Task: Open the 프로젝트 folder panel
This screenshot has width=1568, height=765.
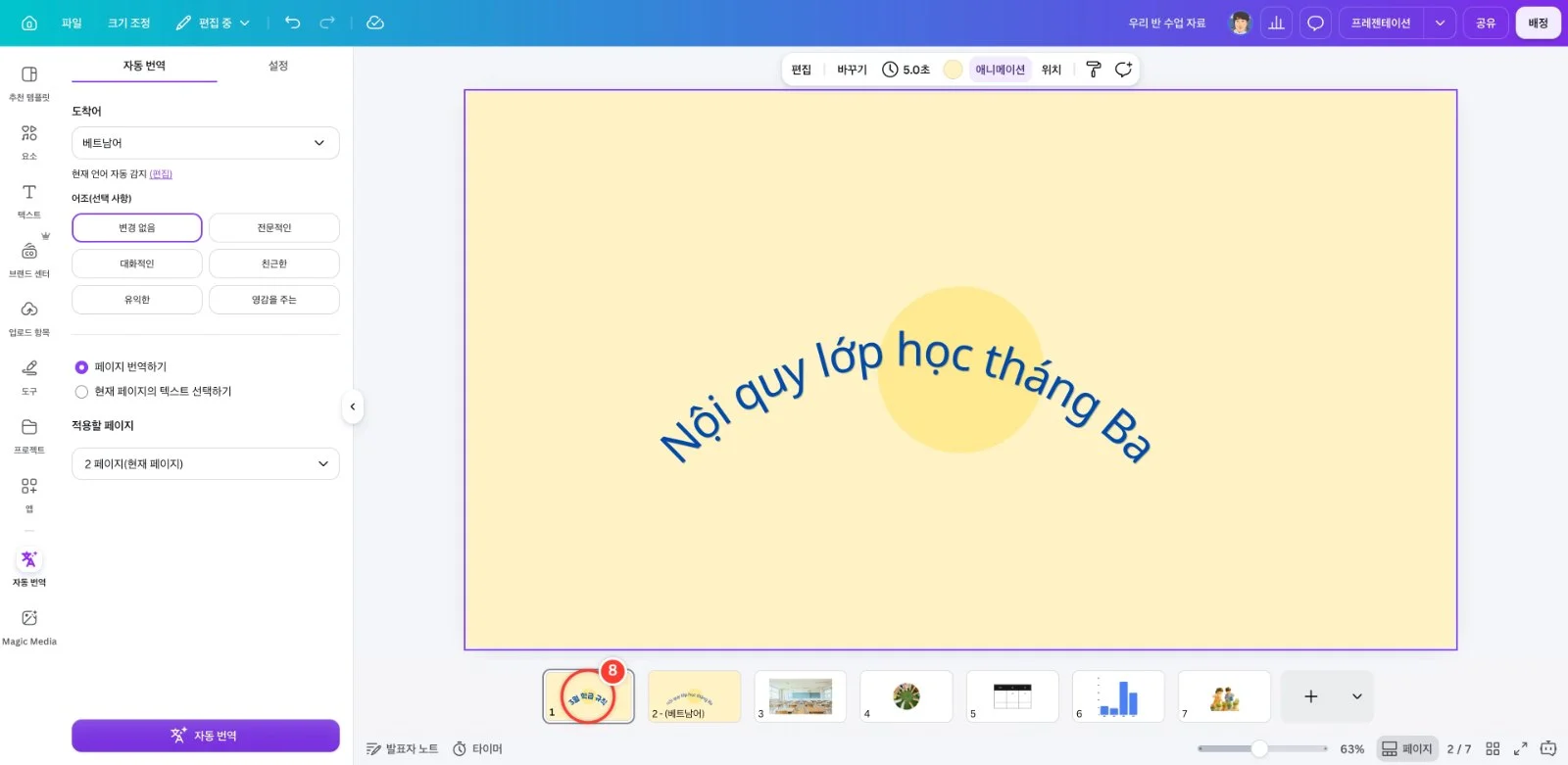Action: click(29, 436)
